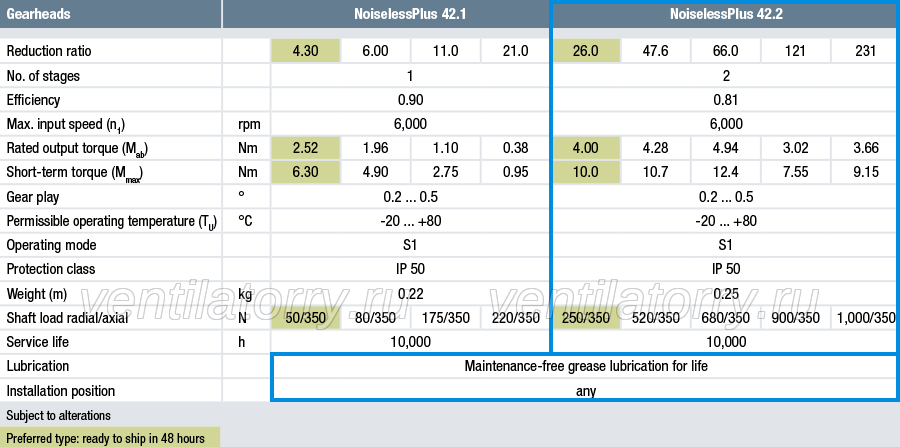Click rated torque value 0.38
Screen dimensions: 900x447
click(515, 148)
